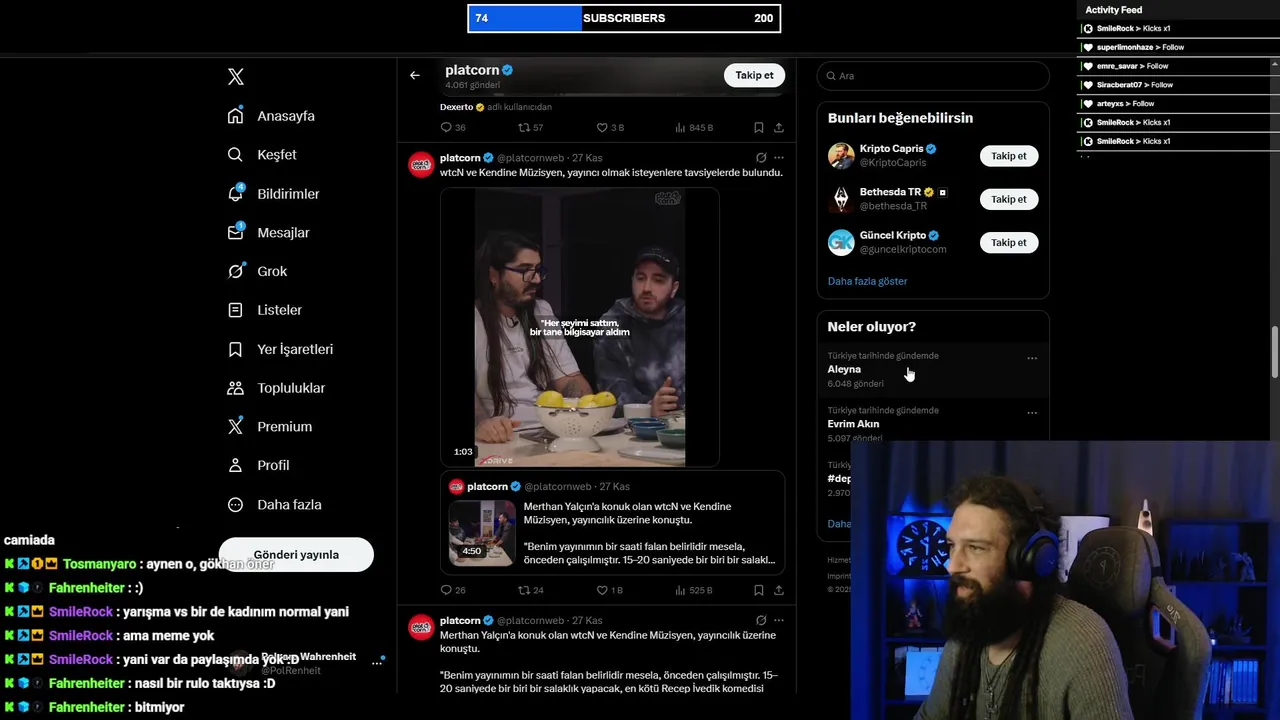The image size is (1280, 720).
Task: Open Keşfet search page
Action: 276,155
